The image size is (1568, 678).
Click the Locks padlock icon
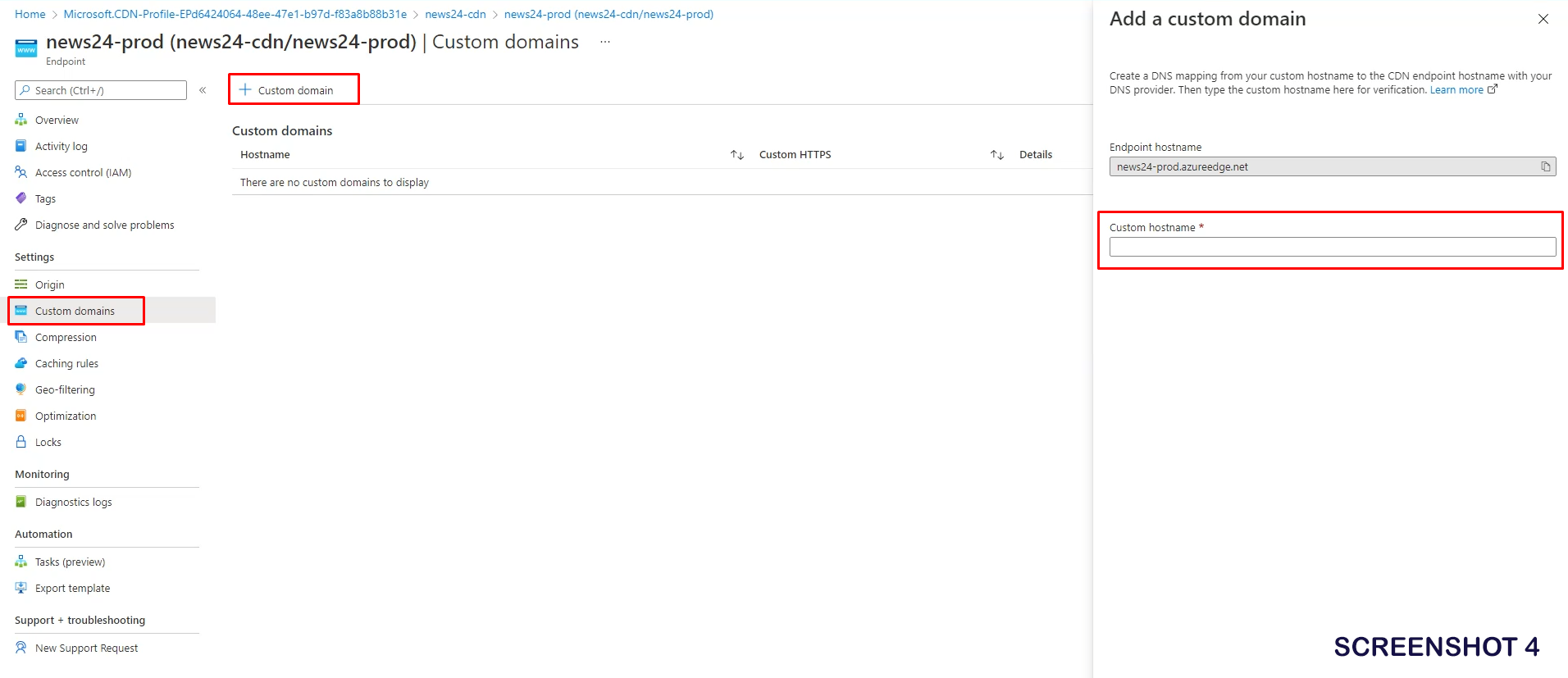(x=21, y=442)
